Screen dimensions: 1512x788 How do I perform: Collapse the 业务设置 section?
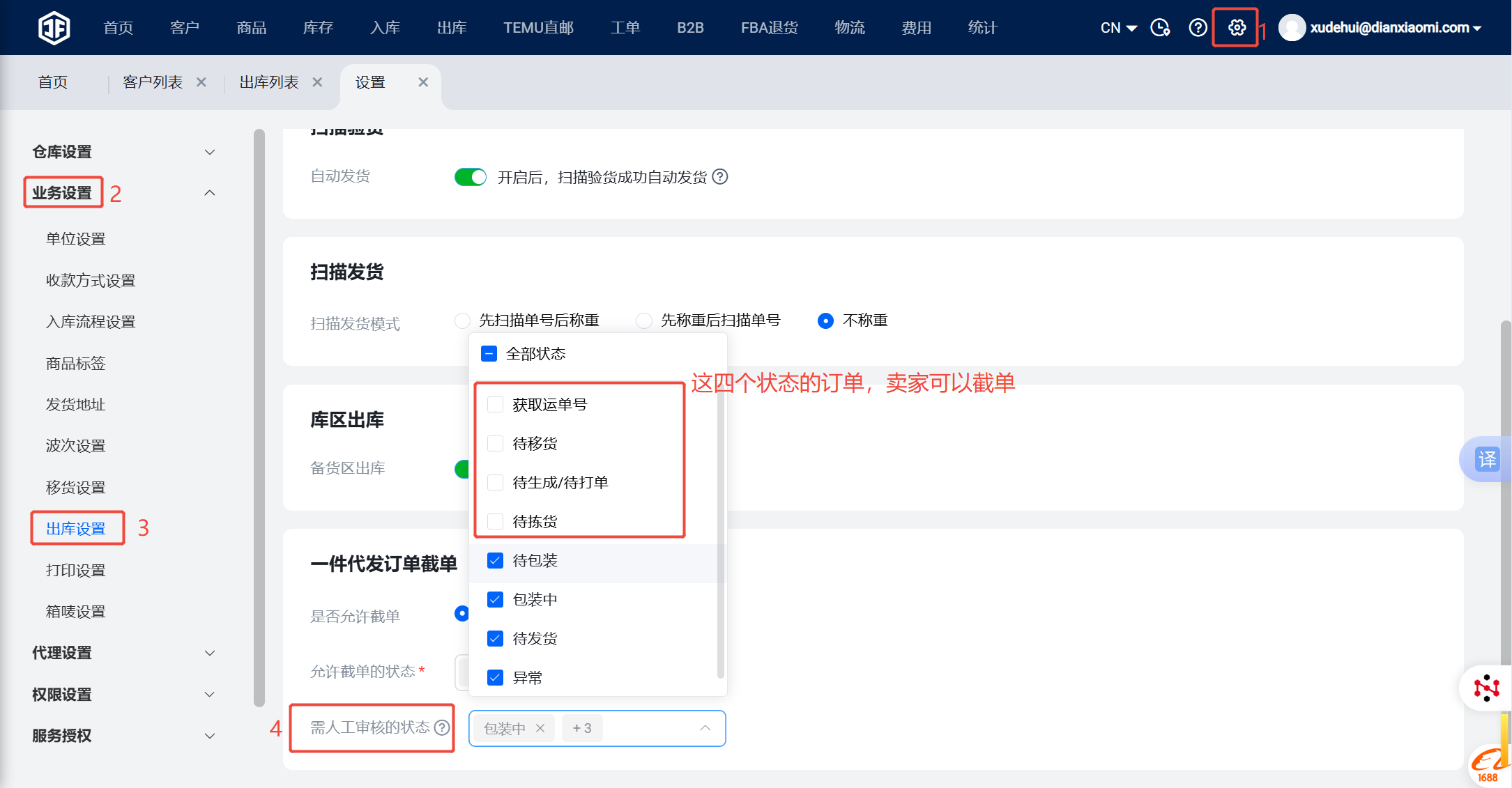209,193
